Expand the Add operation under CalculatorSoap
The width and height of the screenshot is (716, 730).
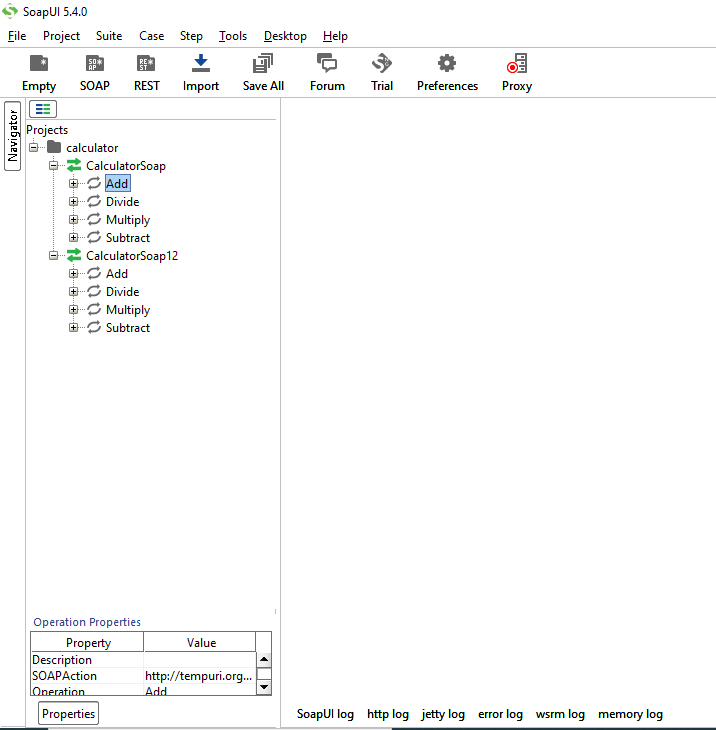73,183
